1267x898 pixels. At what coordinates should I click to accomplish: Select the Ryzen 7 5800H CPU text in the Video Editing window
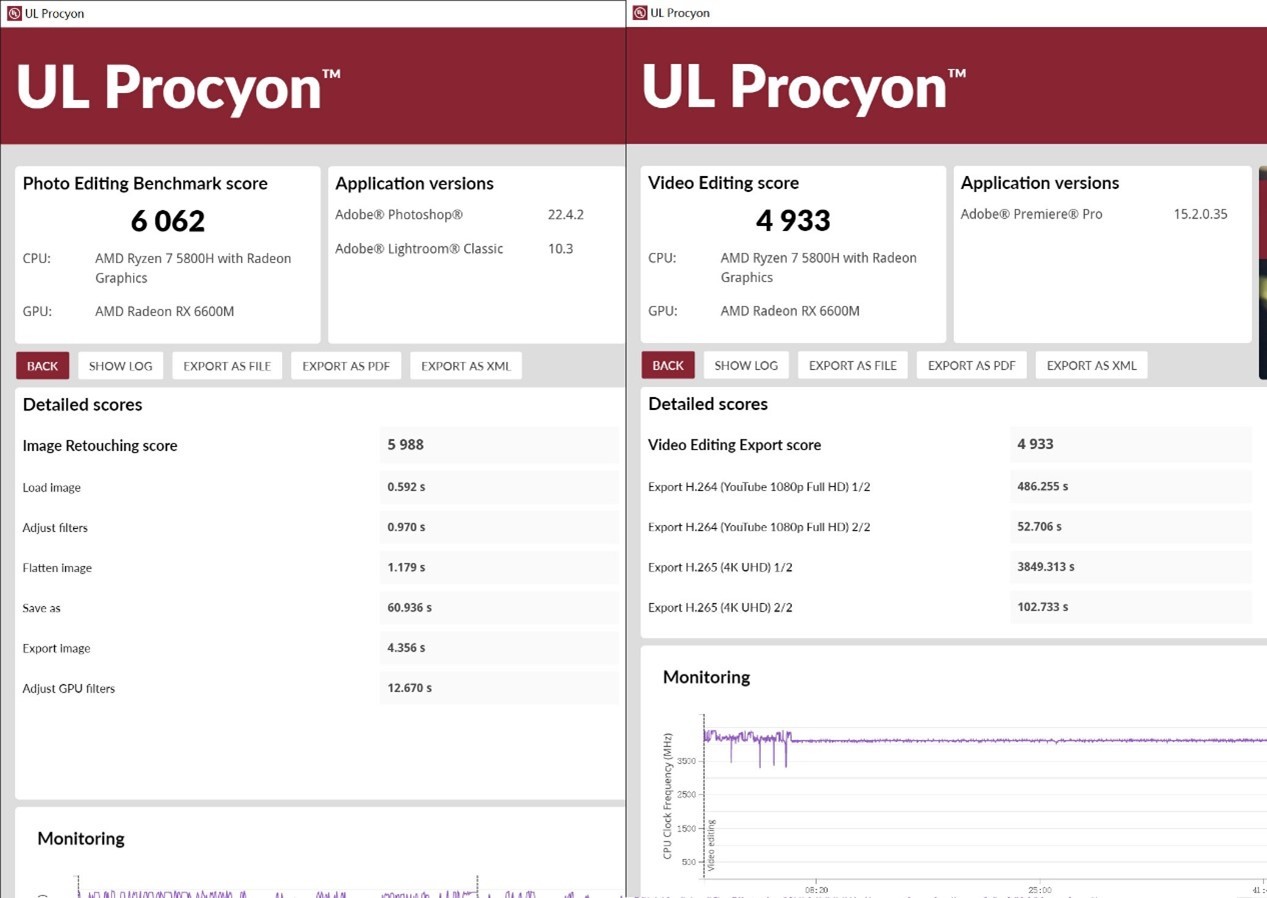(x=819, y=267)
